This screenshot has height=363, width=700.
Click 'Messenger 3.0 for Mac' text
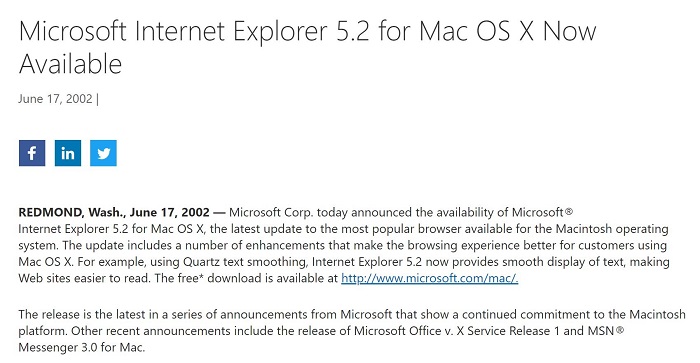pos(82,347)
